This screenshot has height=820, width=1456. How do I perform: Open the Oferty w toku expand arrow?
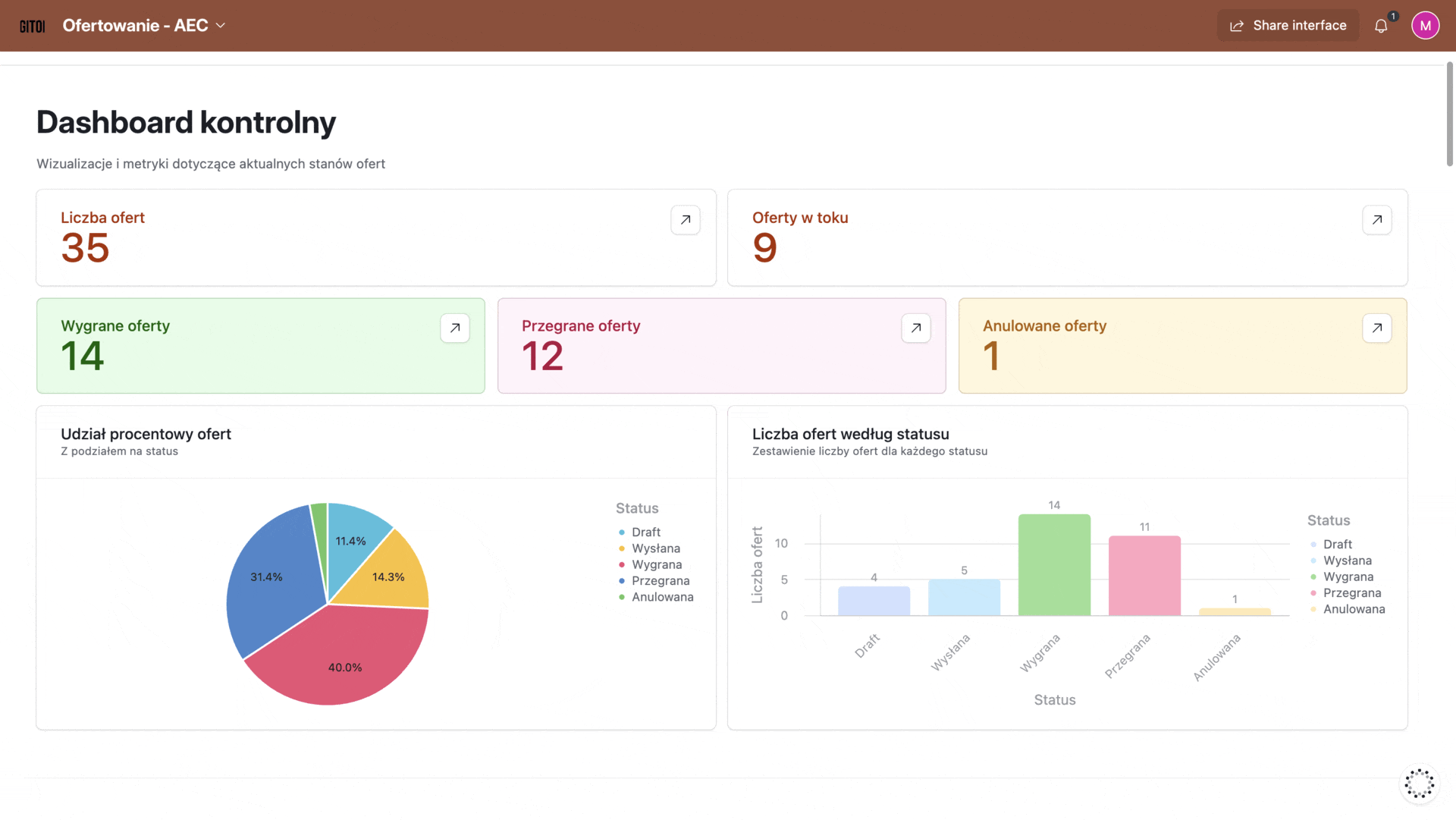[1376, 219]
